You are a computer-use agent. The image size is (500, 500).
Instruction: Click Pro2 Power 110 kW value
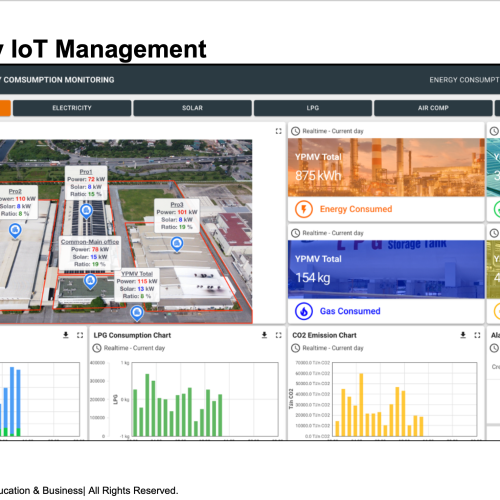(x=20, y=199)
